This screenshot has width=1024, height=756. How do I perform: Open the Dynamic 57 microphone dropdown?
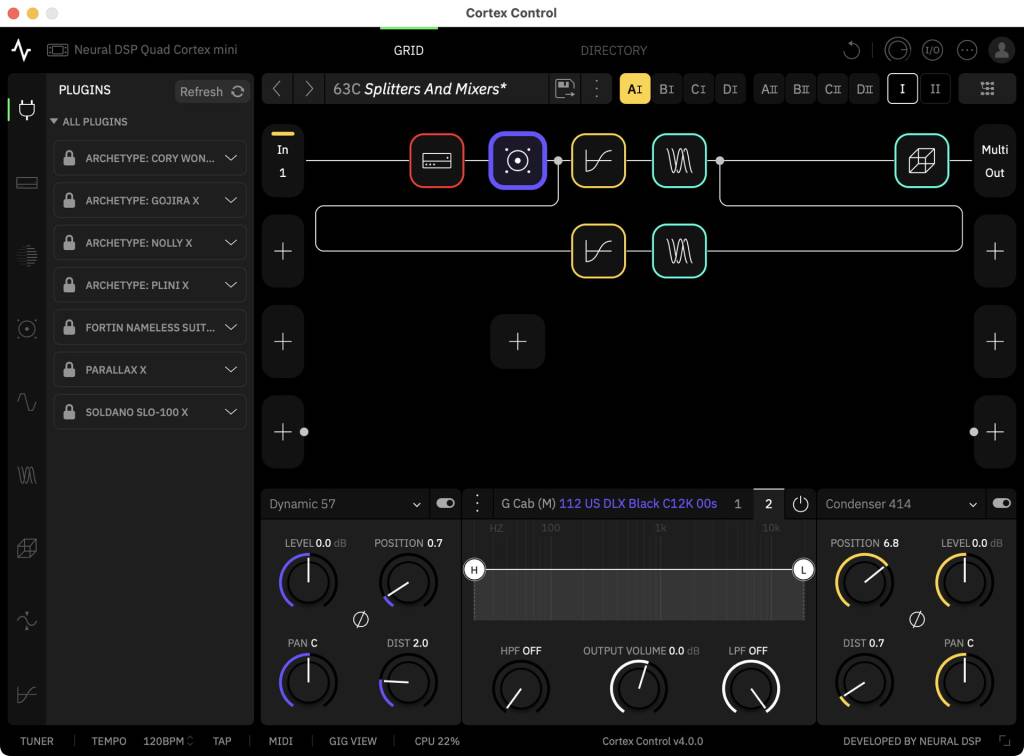coord(345,503)
